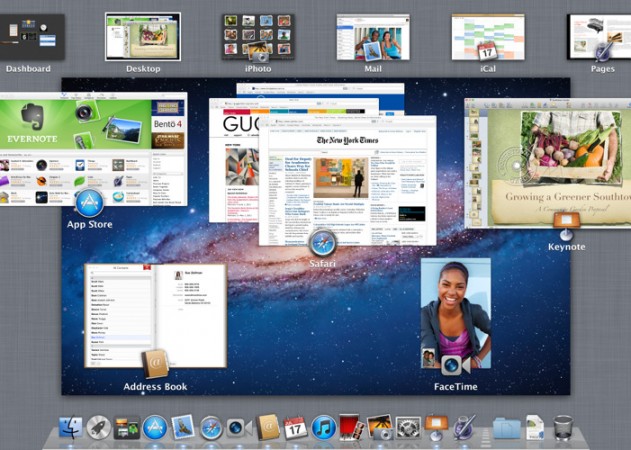
Task: Click the App Store badge on window group
Action: coord(89,204)
